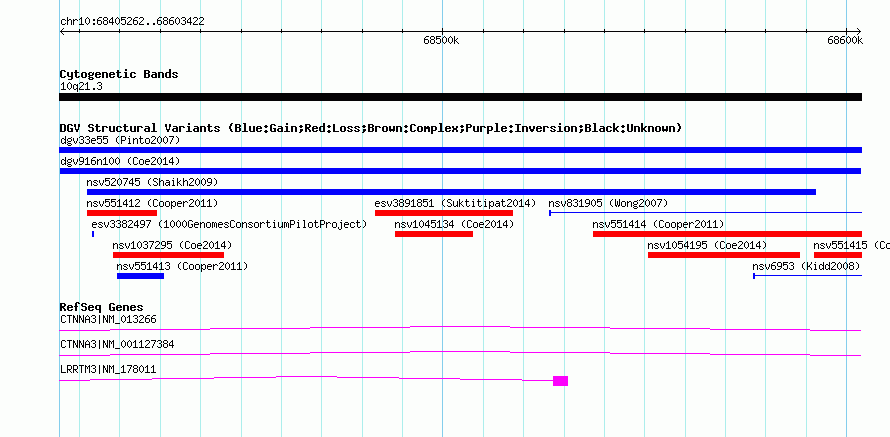
Task: Select the blue nsv520745 gain bar
Action: [x=451, y=192]
